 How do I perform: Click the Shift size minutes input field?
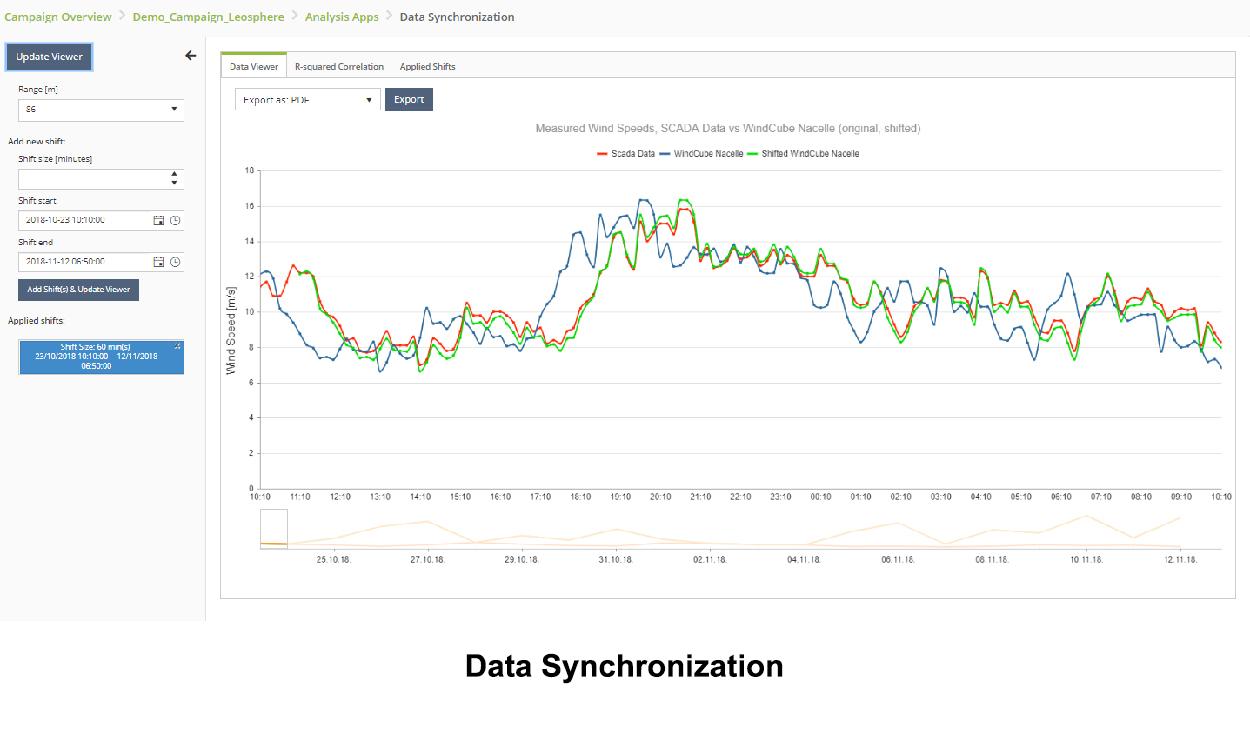92,179
